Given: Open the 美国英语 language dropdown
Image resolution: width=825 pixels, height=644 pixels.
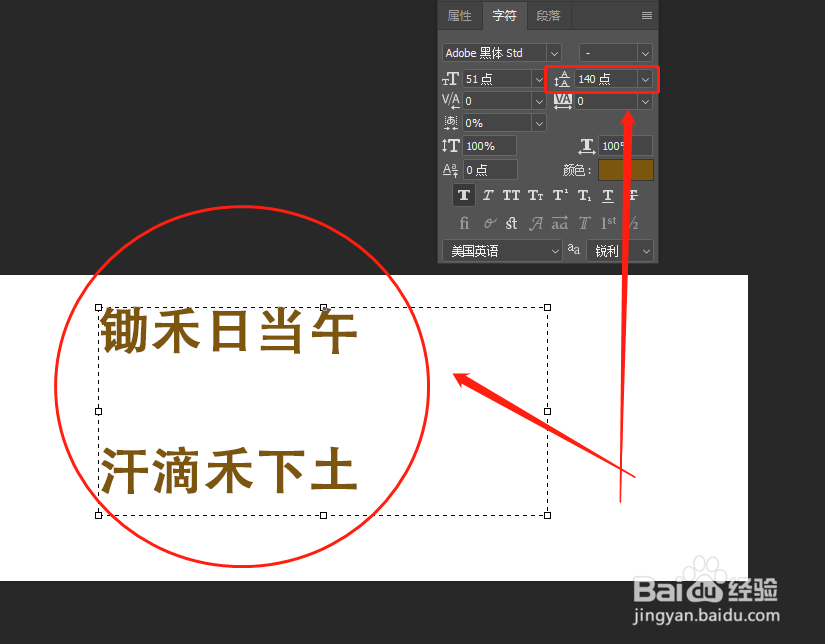Looking at the screenshot, I should 501,251.
